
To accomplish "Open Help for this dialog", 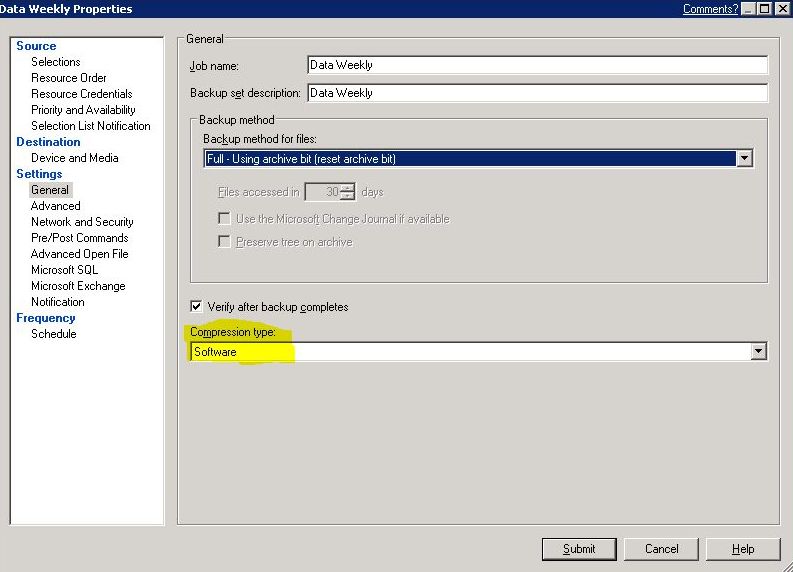I will point(743,549).
